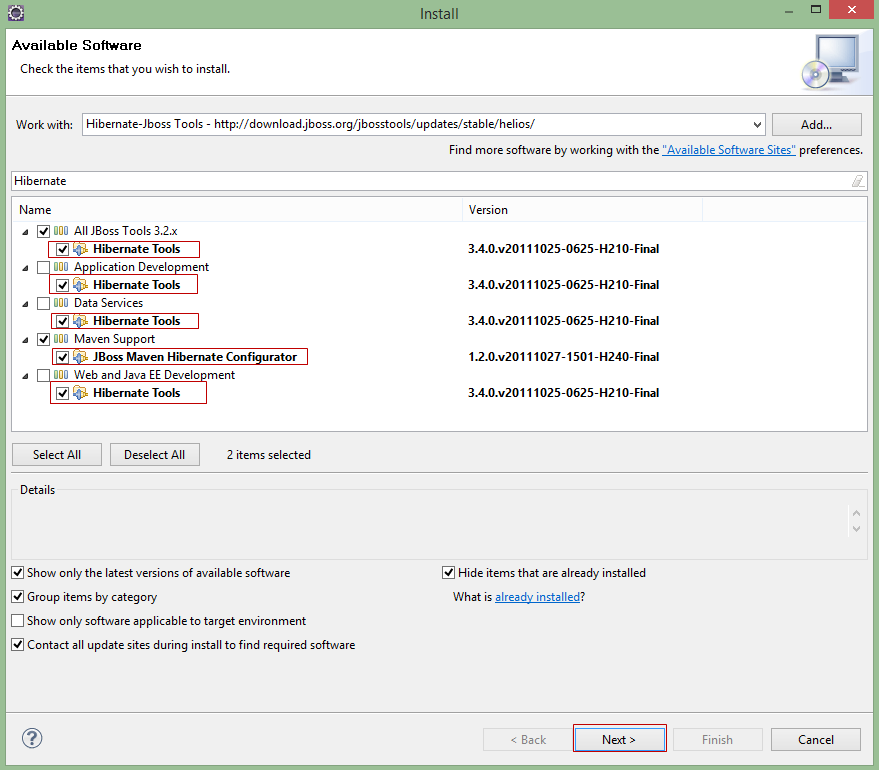Image resolution: width=879 pixels, height=770 pixels.
Task: Check the Data Services category checkbox
Action: 44,303
